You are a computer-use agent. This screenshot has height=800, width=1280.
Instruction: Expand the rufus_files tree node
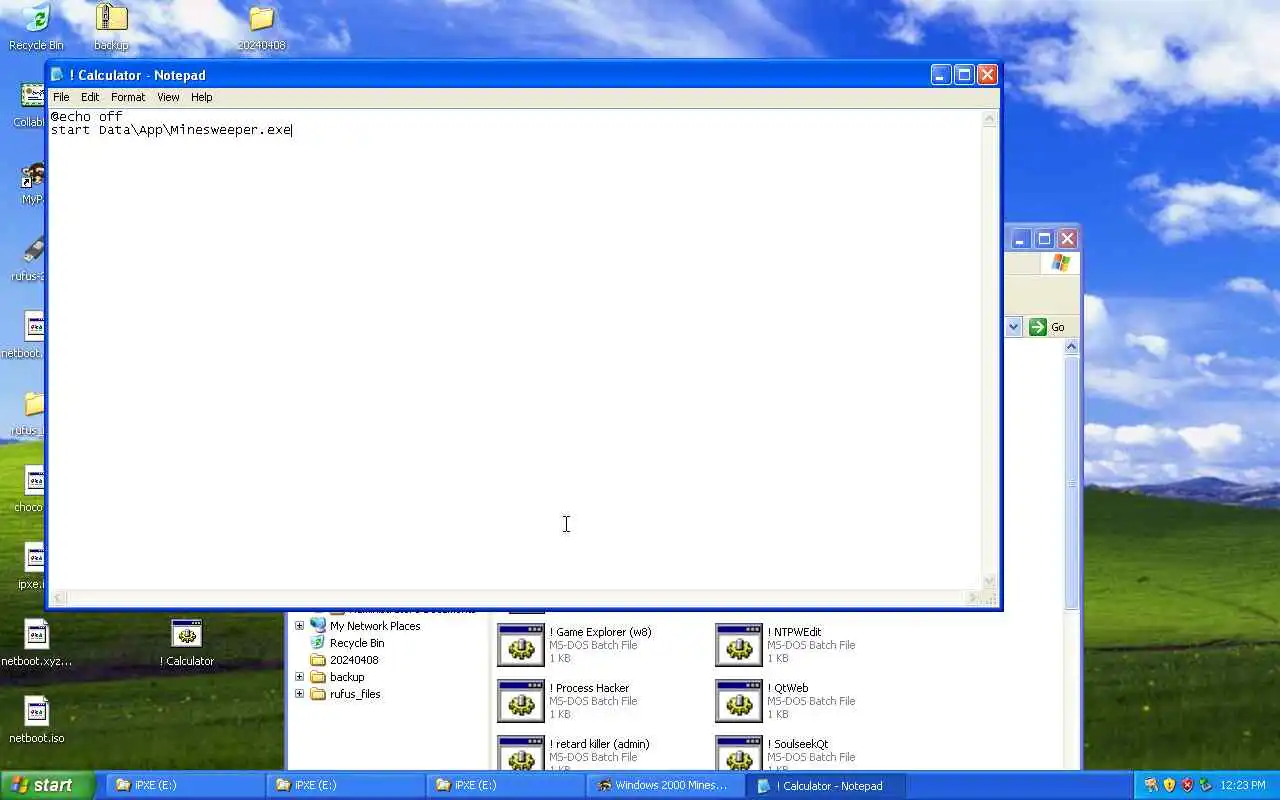point(299,694)
